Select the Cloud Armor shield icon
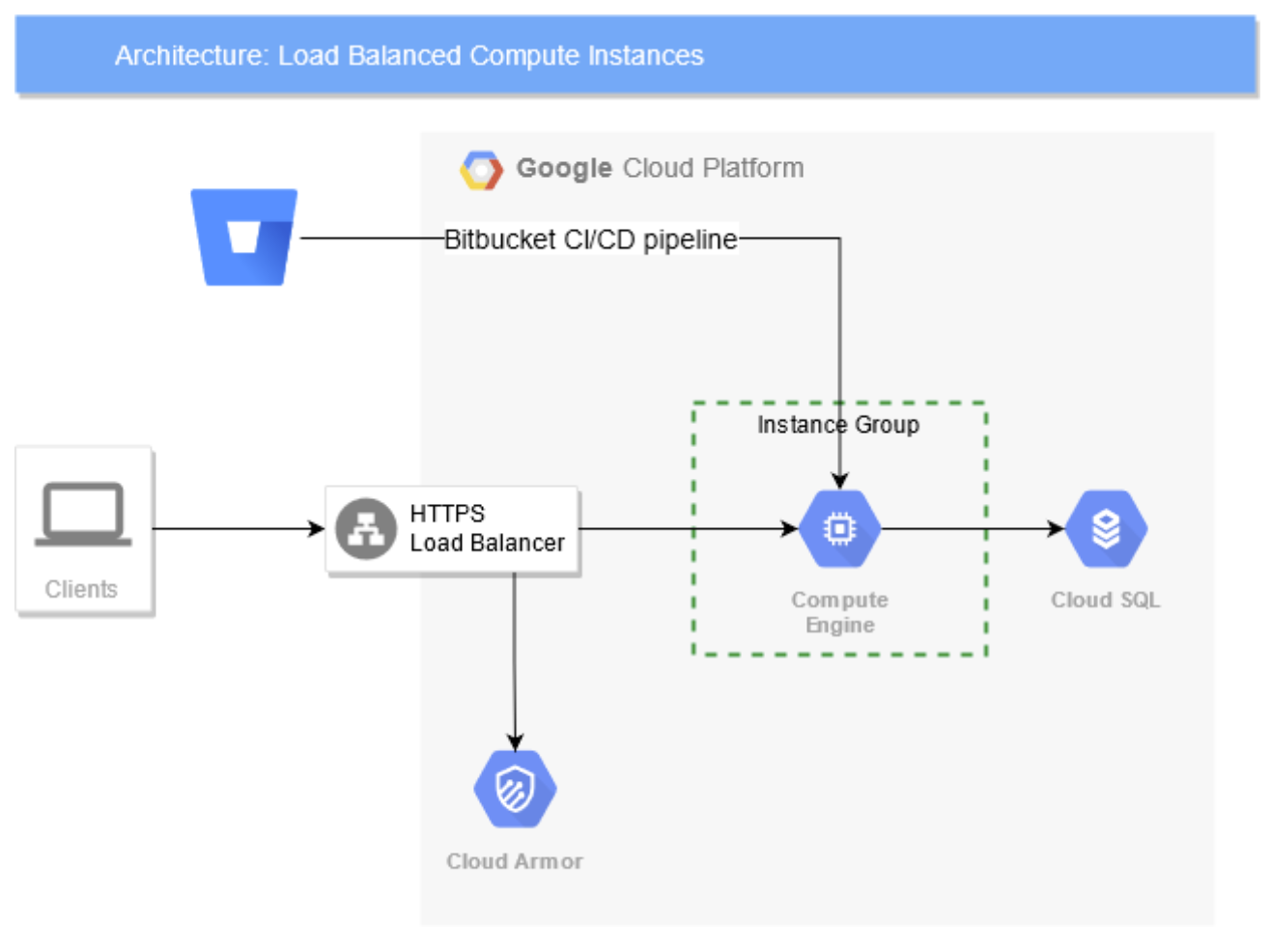Viewport: 1271px width, 952px height. click(515, 789)
